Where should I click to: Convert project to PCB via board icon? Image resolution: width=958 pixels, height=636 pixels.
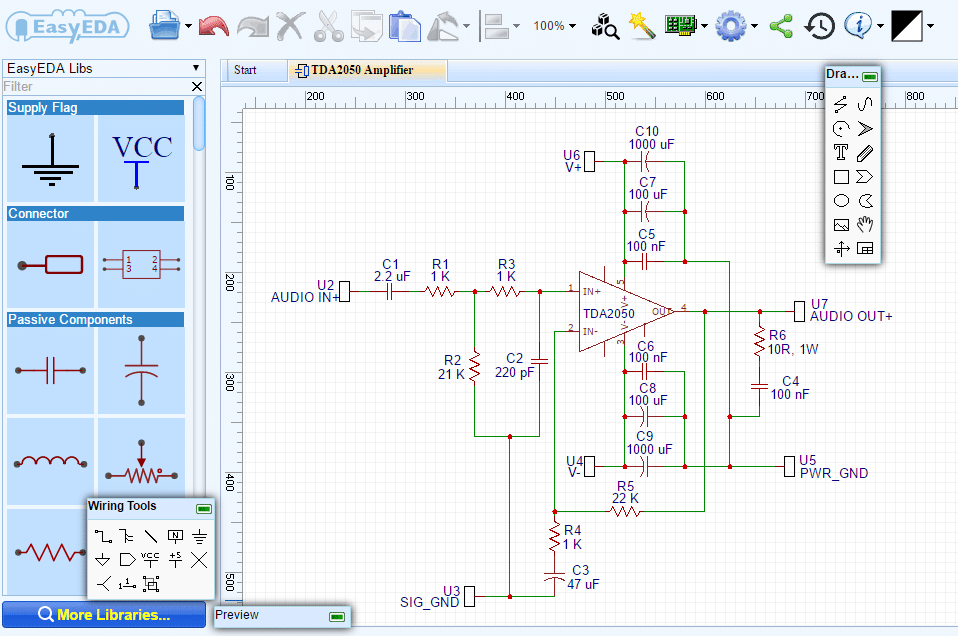[680, 26]
